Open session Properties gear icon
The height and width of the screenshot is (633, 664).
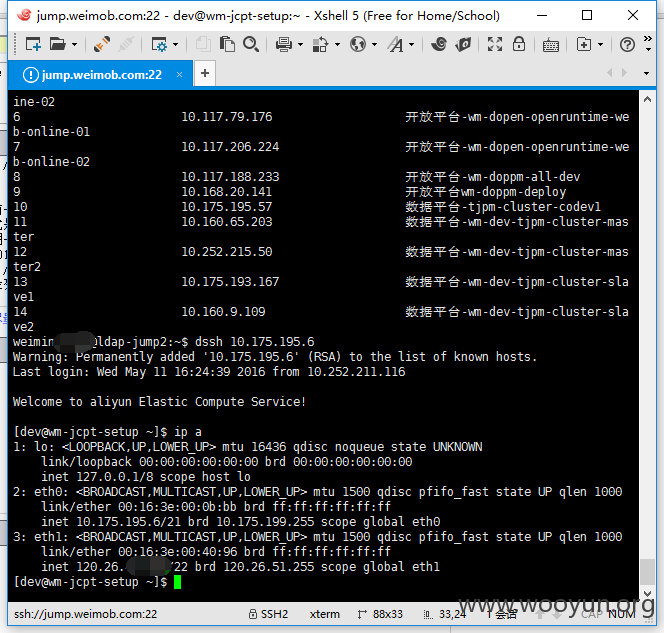159,44
